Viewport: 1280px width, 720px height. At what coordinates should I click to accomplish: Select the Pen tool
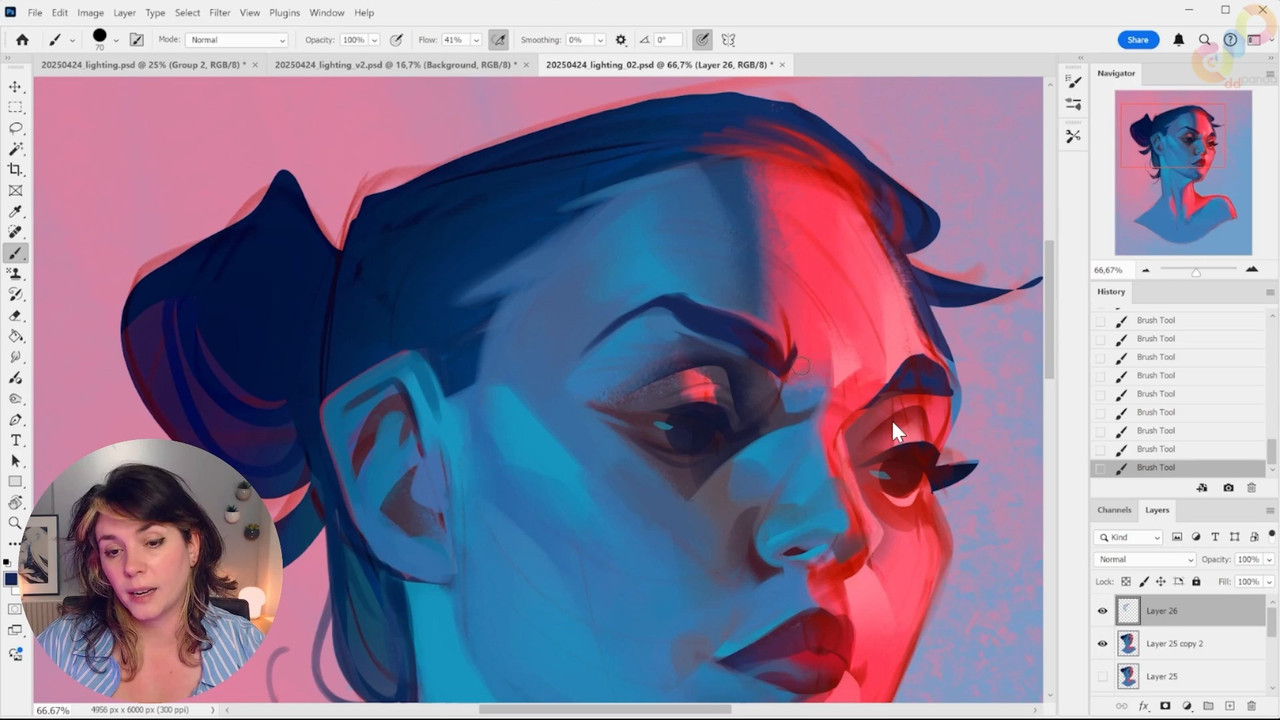point(15,420)
